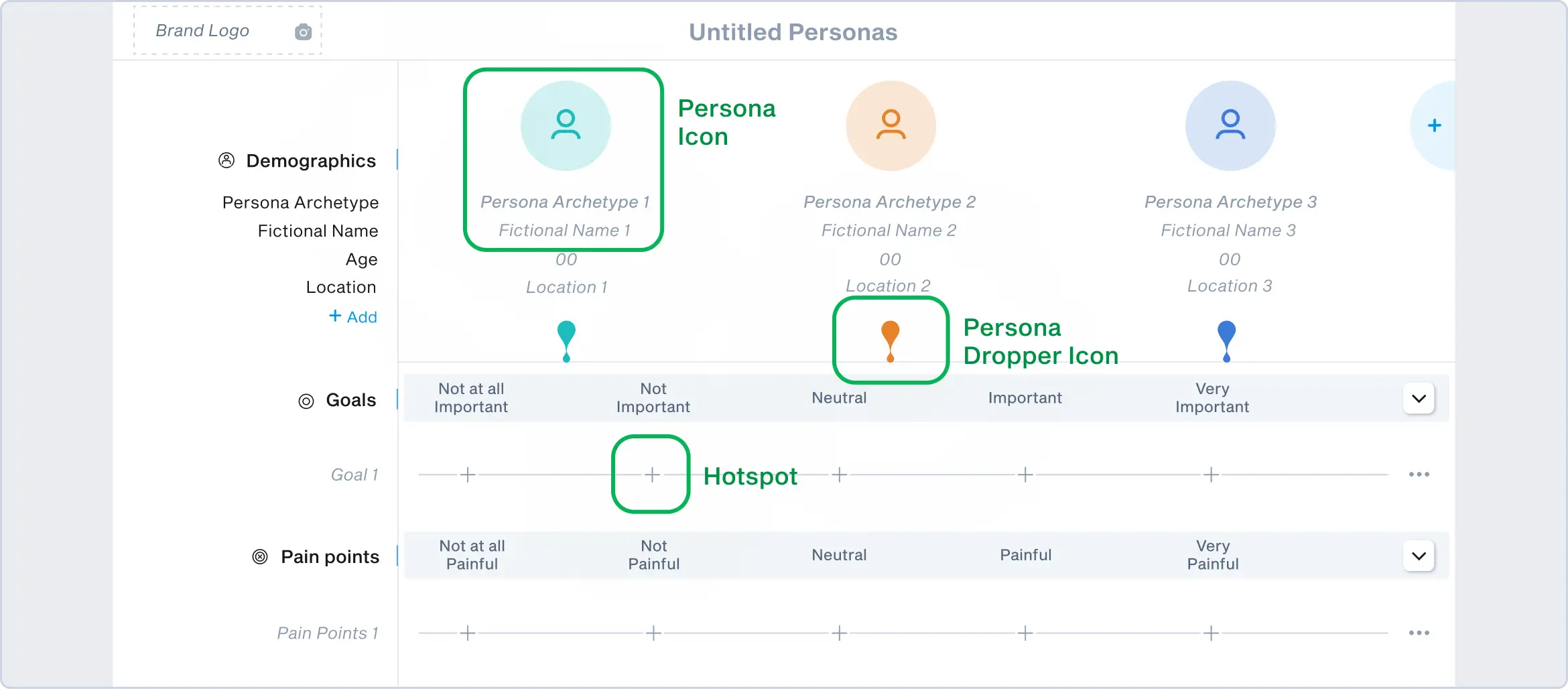The height and width of the screenshot is (689, 1568).
Task: Click Goal 1 hotspot under Not Important
Action: [653, 475]
